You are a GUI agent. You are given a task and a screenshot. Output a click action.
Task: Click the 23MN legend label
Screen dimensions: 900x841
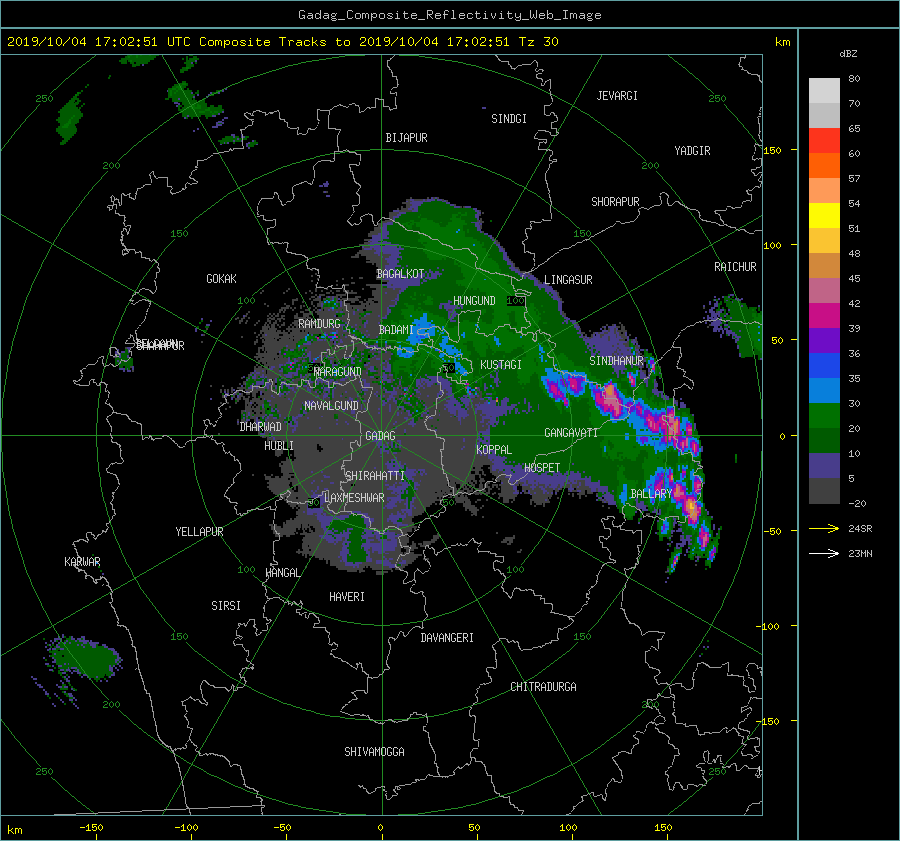[x=860, y=553]
